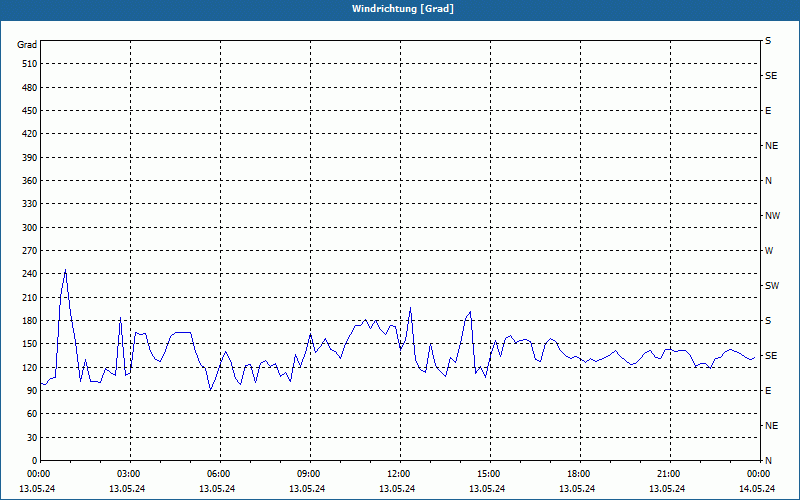Select the 18:00 time axis label
Screen dimensions: 800x500
(579, 474)
